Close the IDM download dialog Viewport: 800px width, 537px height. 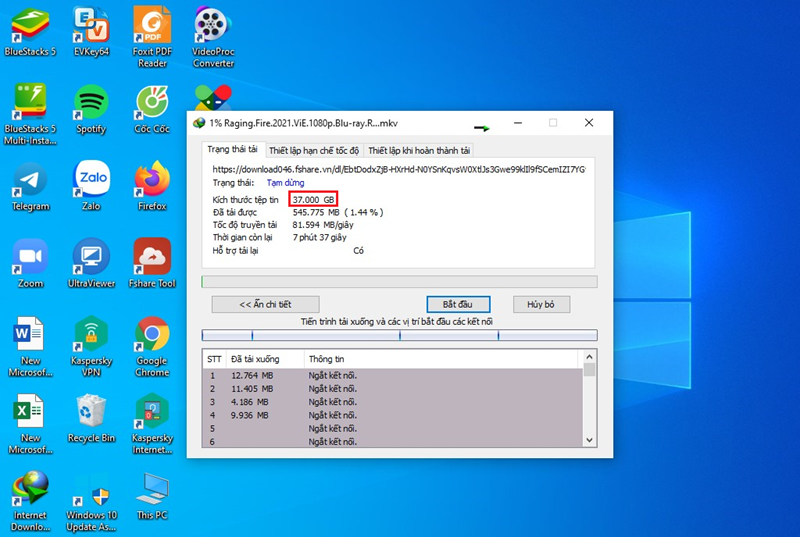(x=589, y=123)
